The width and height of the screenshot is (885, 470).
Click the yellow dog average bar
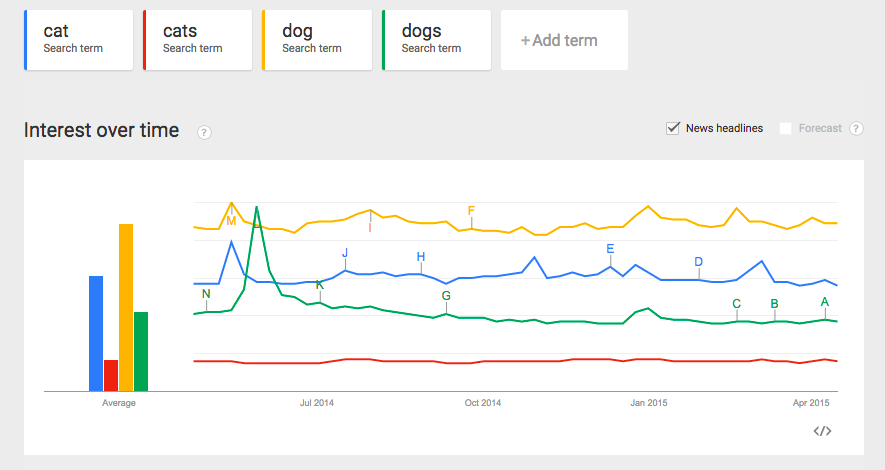pyautogui.click(x=126, y=307)
